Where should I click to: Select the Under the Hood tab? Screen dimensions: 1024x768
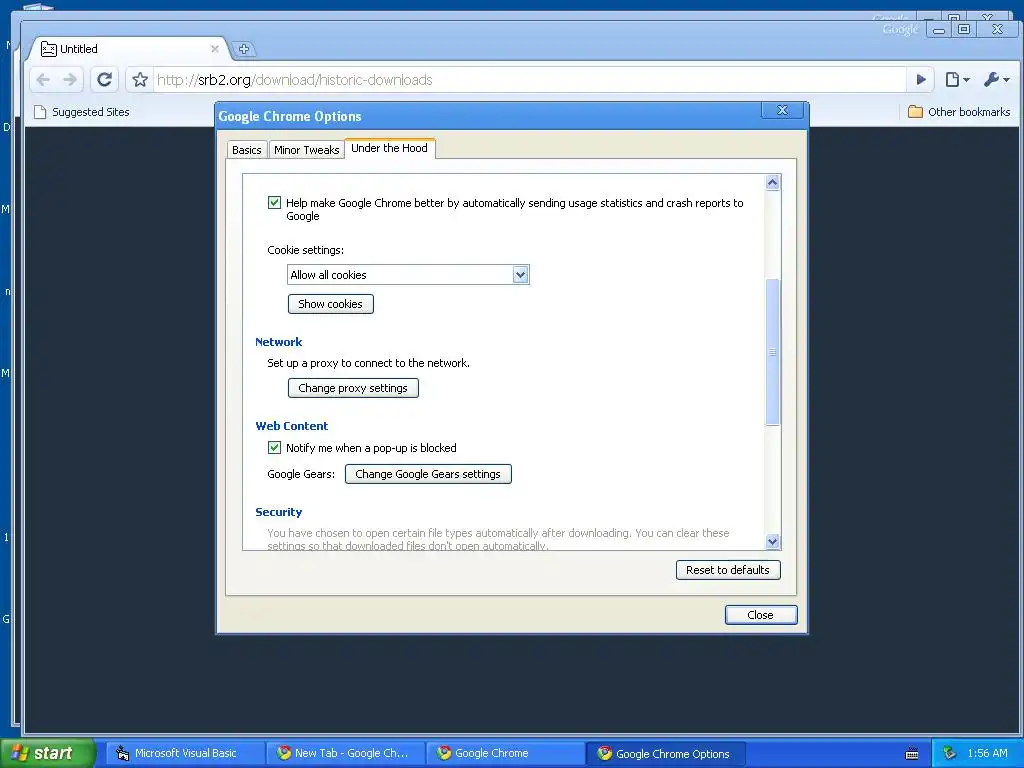[x=389, y=148]
